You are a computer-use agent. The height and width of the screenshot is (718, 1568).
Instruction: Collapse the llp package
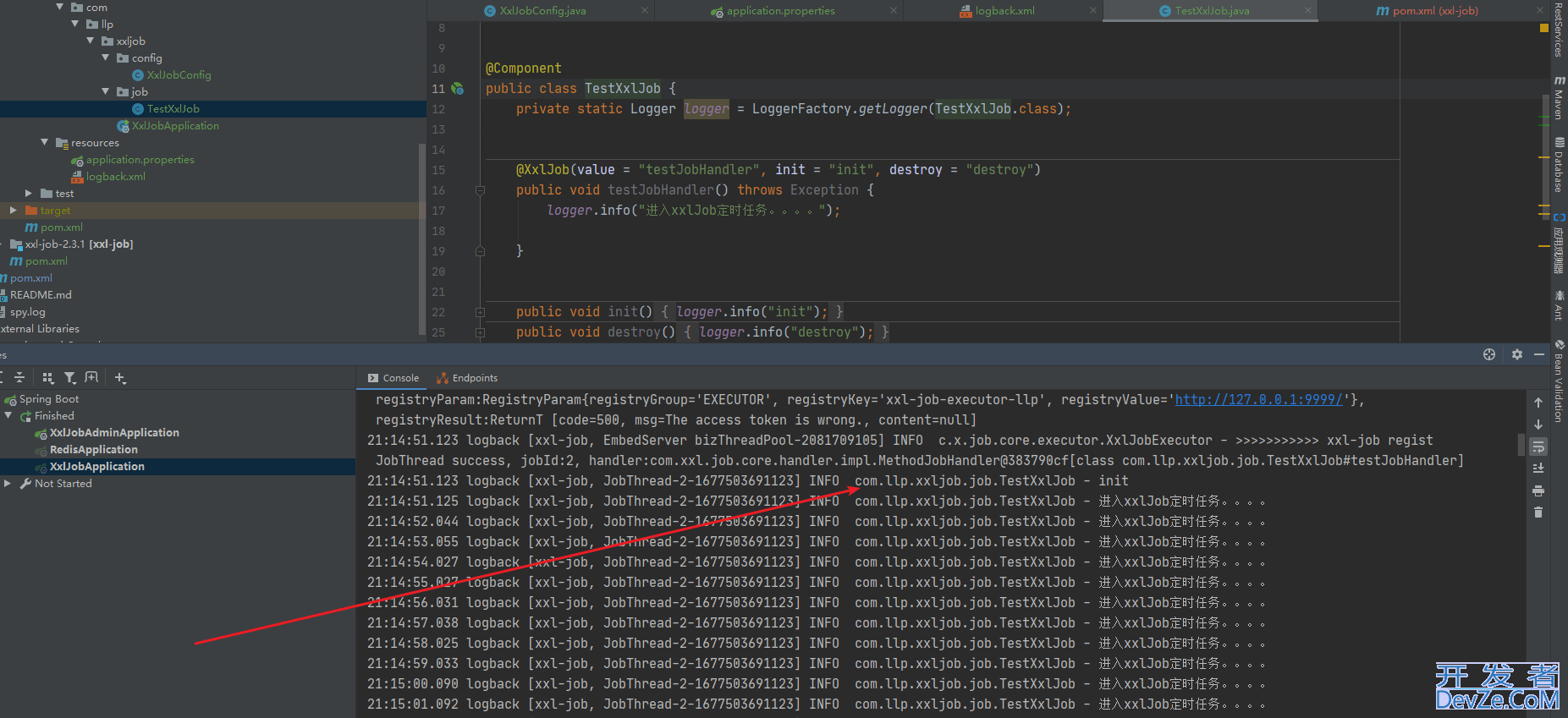tap(75, 24)
